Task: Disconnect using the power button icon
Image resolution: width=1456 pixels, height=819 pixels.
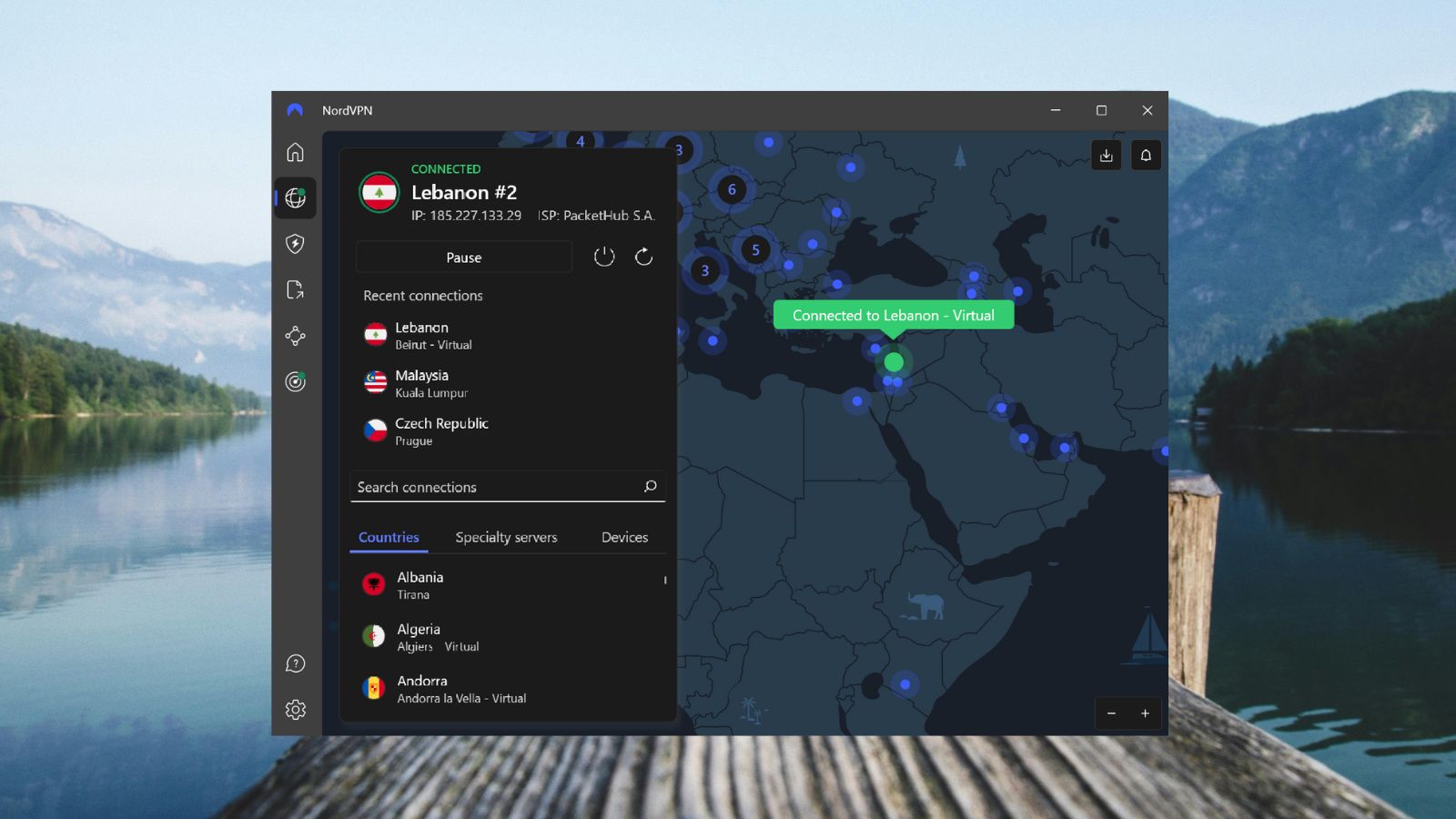Action: 604,257
